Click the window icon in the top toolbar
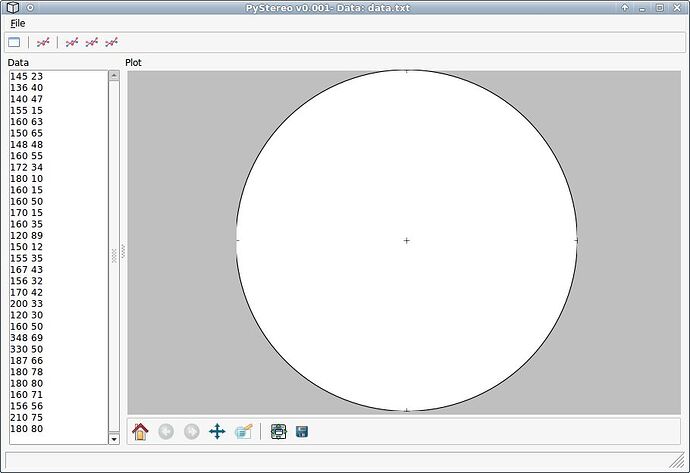690x473 pixels. tap(14, 42)
